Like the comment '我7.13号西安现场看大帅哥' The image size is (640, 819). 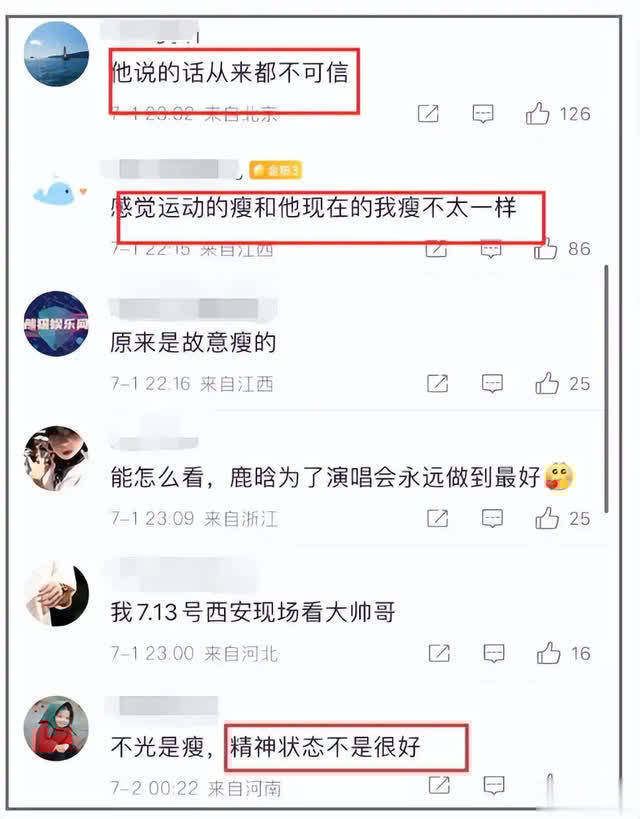click(549, 653)
